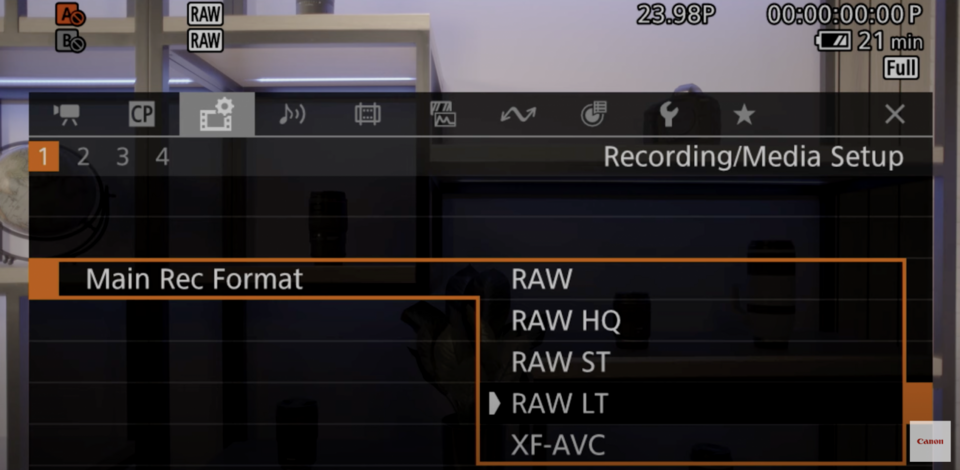960x470 pixels.
Task: Select the Recording/Media Setup film-gear icon
Action: 217,114
